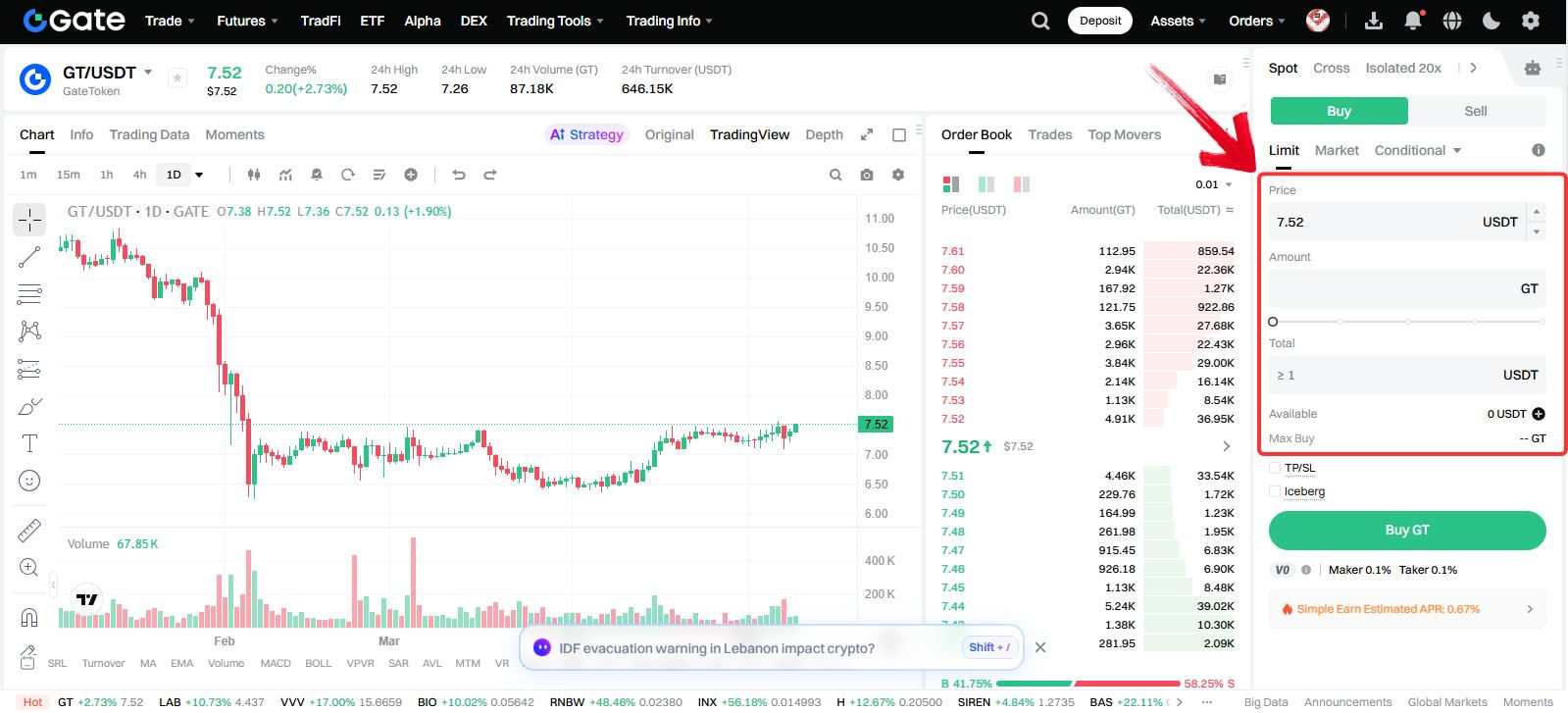Open the Conditional order type dropdown
Image resolution: width=1568 pixels, height=713 pixels.
coord(1418,150)
